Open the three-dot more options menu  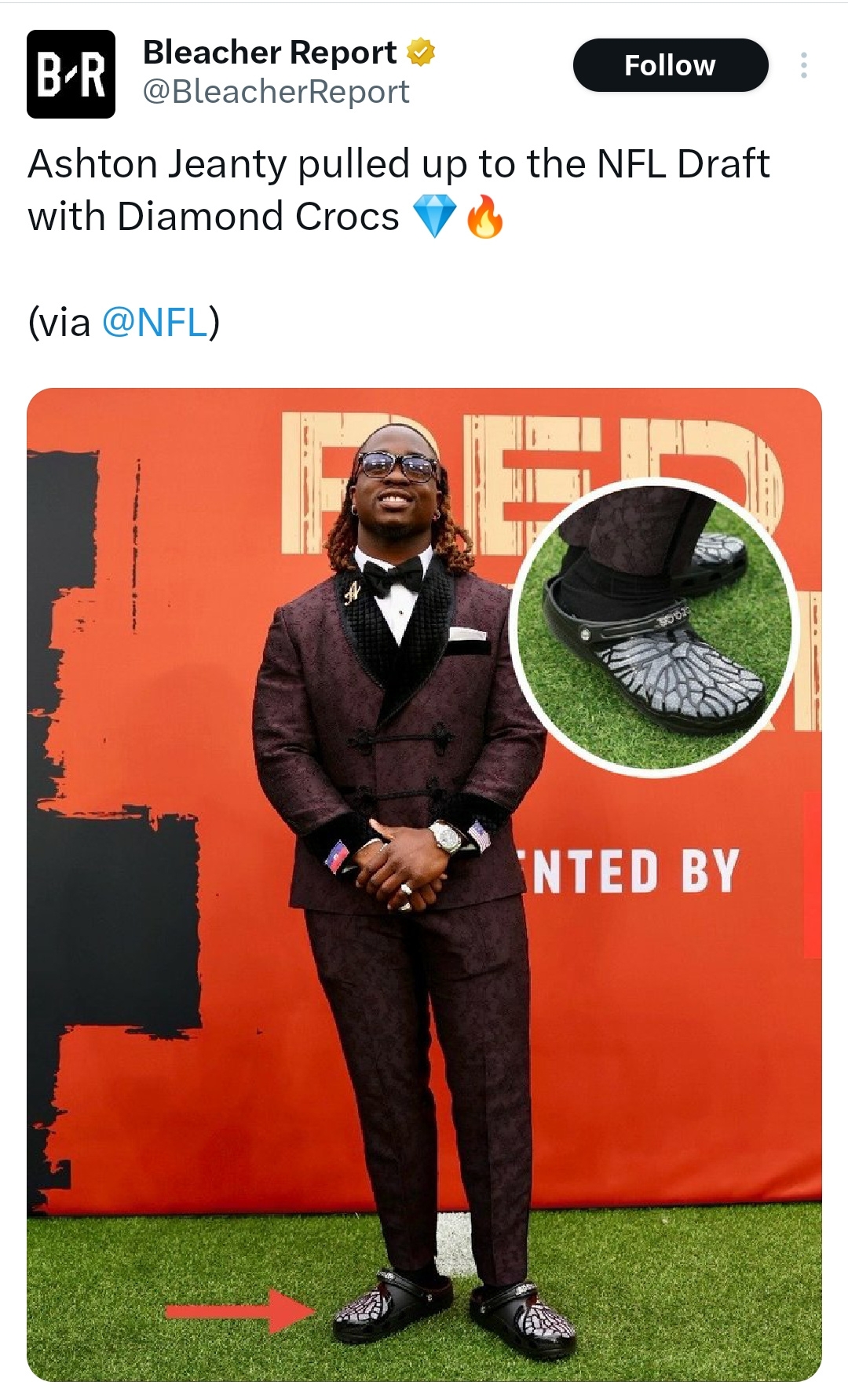click(803, 65)
